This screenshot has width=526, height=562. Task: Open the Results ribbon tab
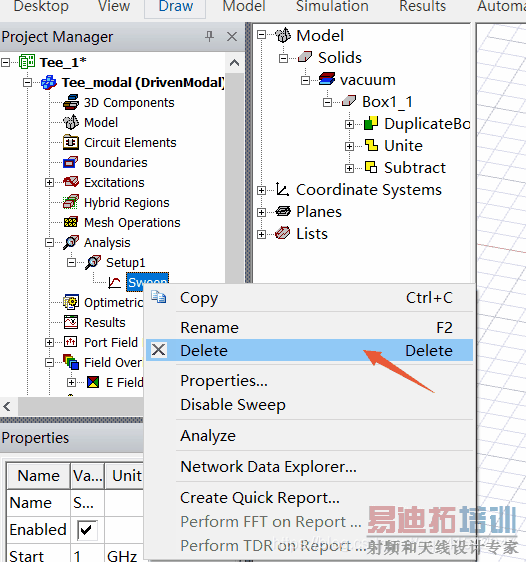422,6
